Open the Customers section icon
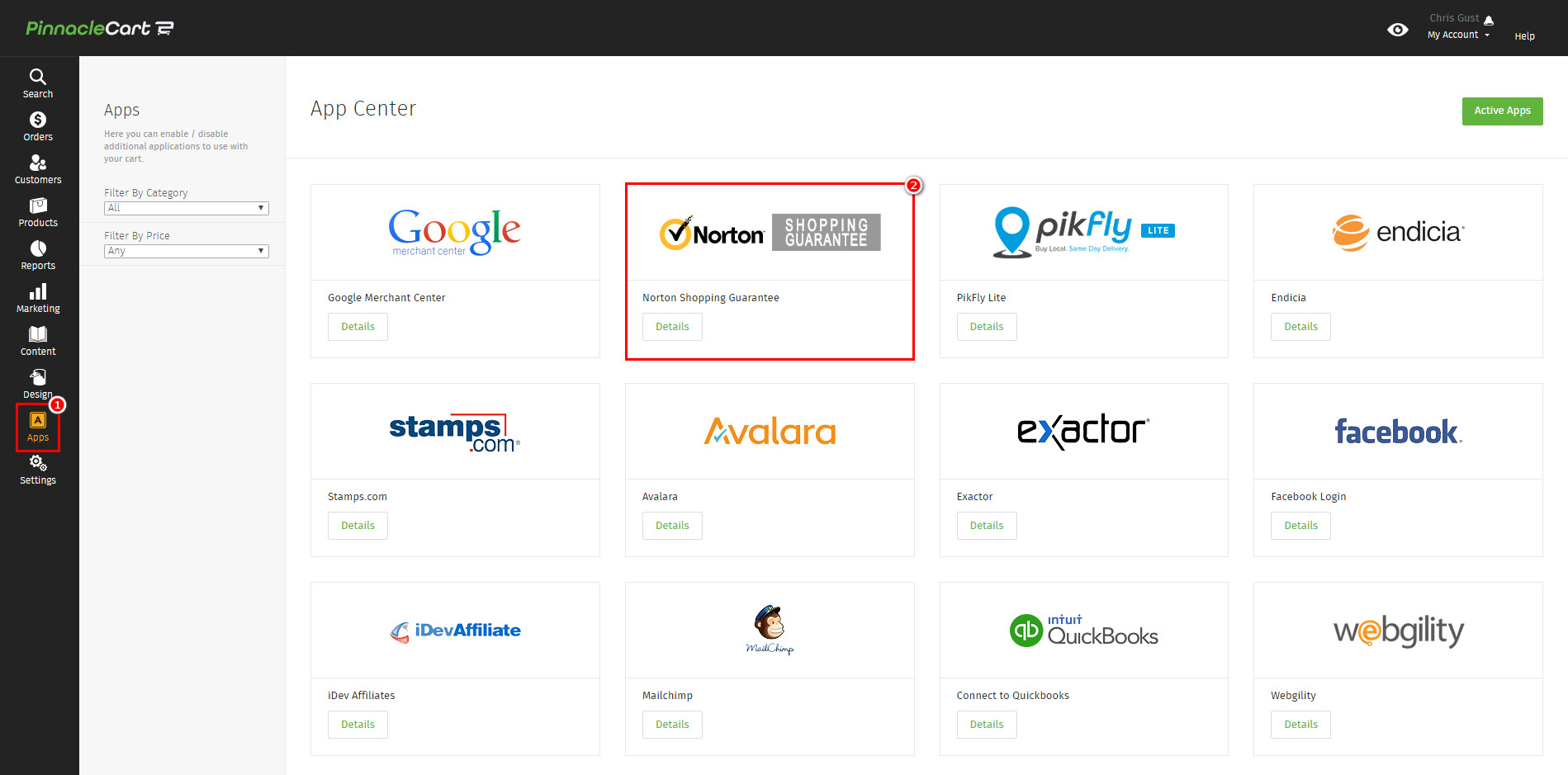1568x775 pixels. tap(38, 163)
